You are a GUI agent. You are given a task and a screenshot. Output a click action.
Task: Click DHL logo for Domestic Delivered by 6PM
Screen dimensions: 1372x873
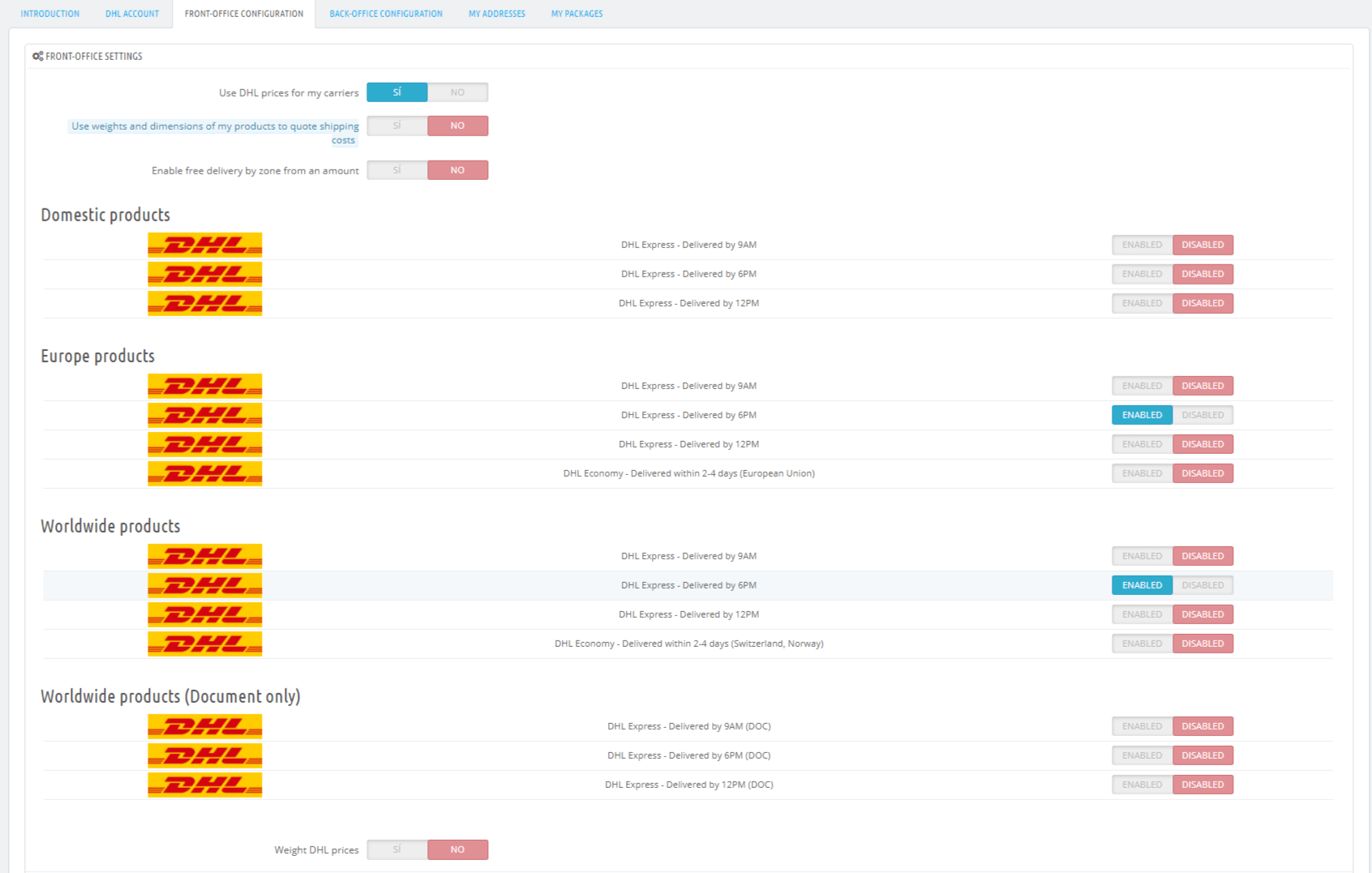click(x=204, y=274)
